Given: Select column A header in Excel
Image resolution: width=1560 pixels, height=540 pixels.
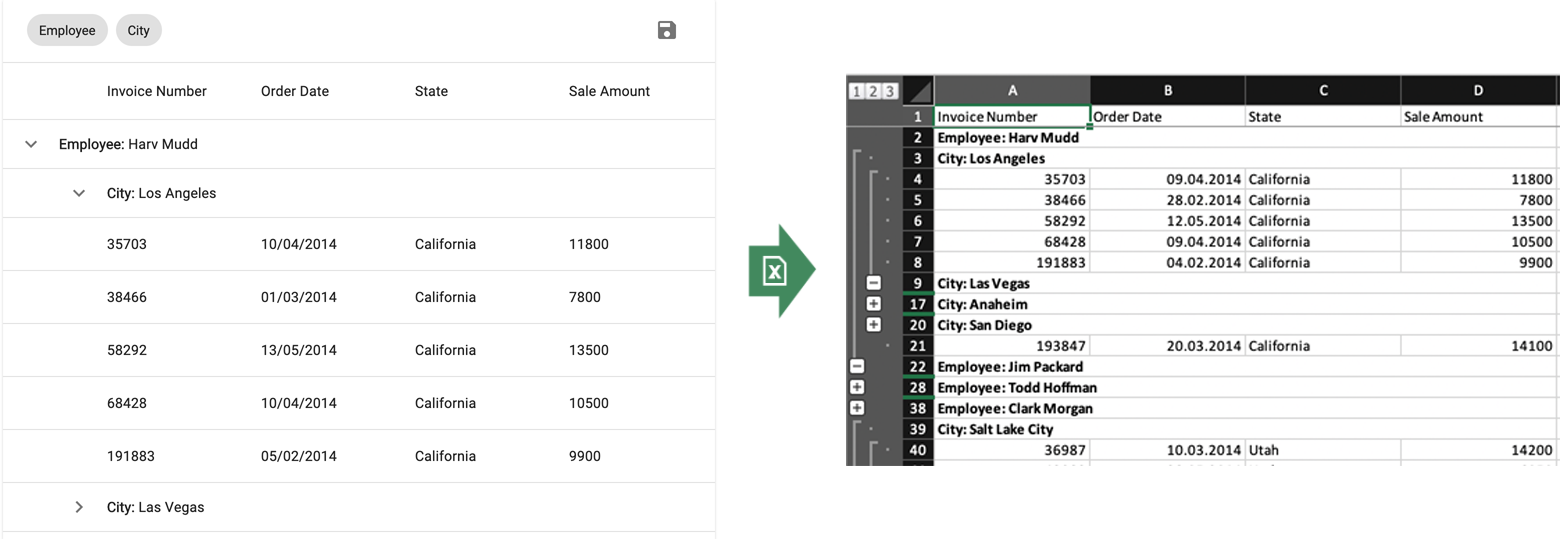Looking at the screenshot, I should tap(1012, 90).
